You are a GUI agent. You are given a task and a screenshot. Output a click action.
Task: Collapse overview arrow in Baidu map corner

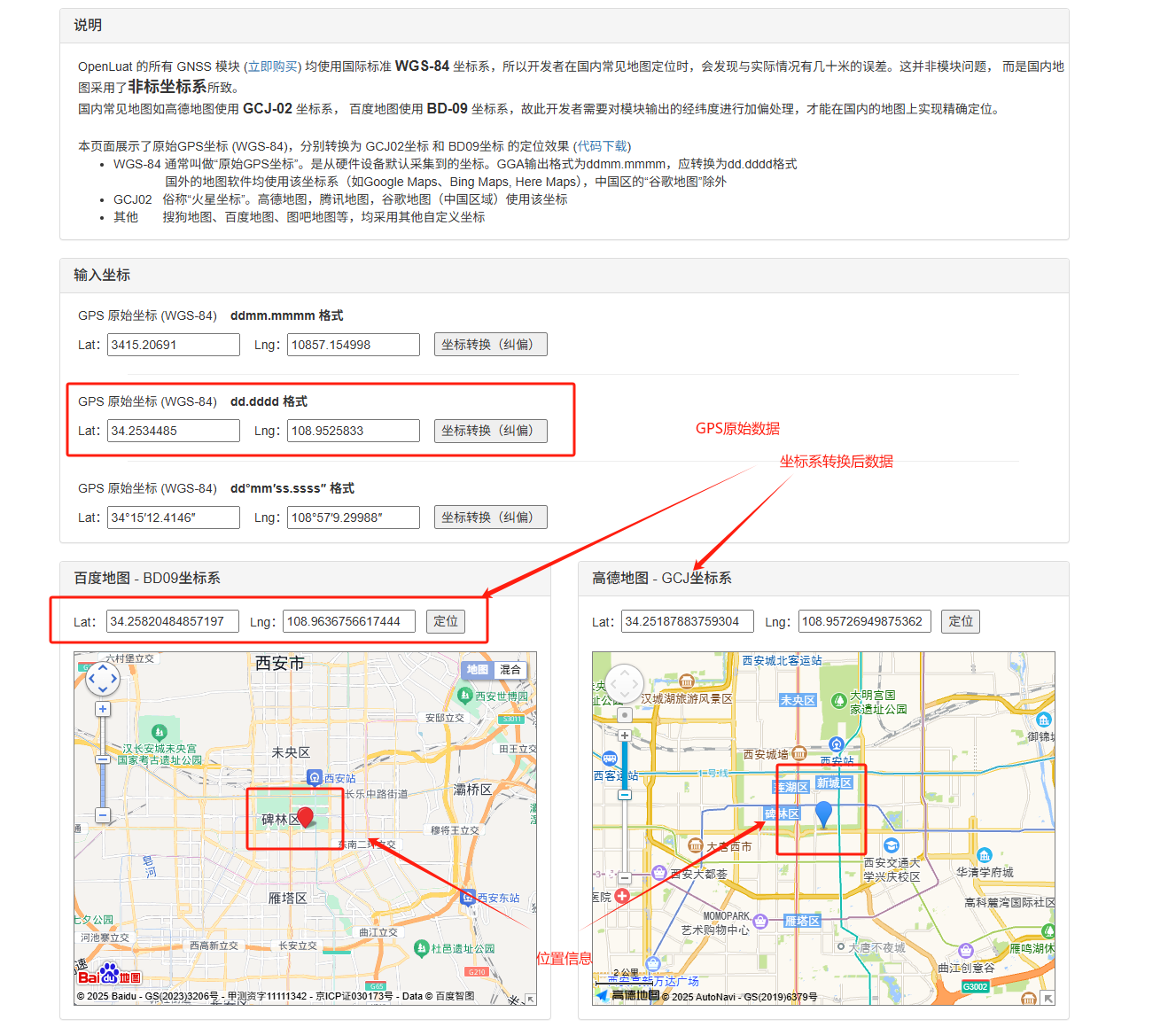click(530, 1000)
